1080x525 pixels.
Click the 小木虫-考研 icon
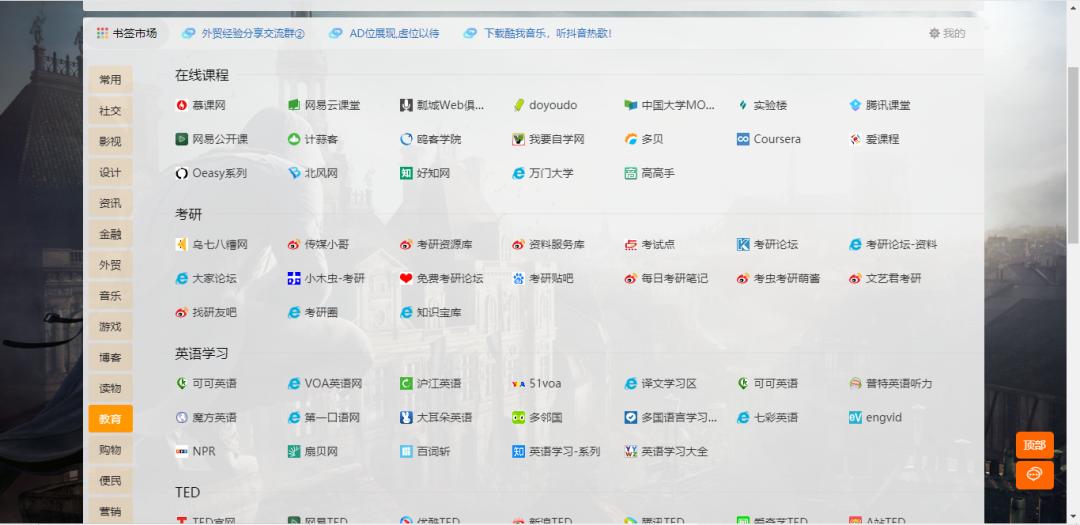click(x=294, y=278)
